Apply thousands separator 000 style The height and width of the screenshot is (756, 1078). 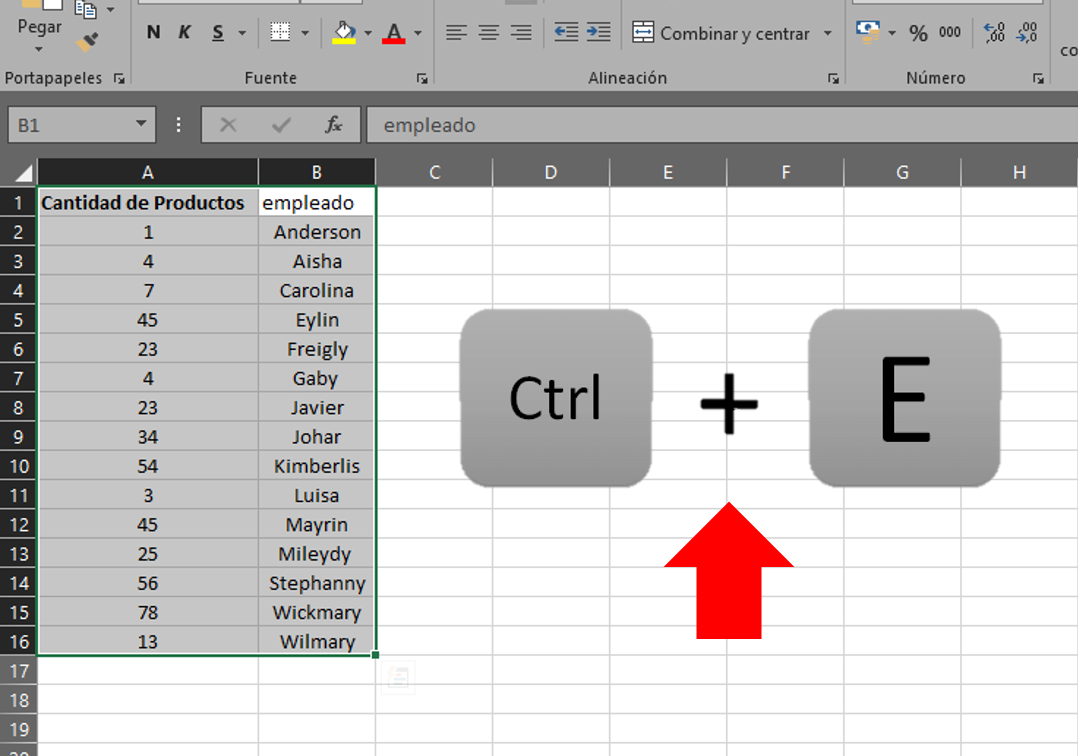pyautogui.click(x=949, y=32)
